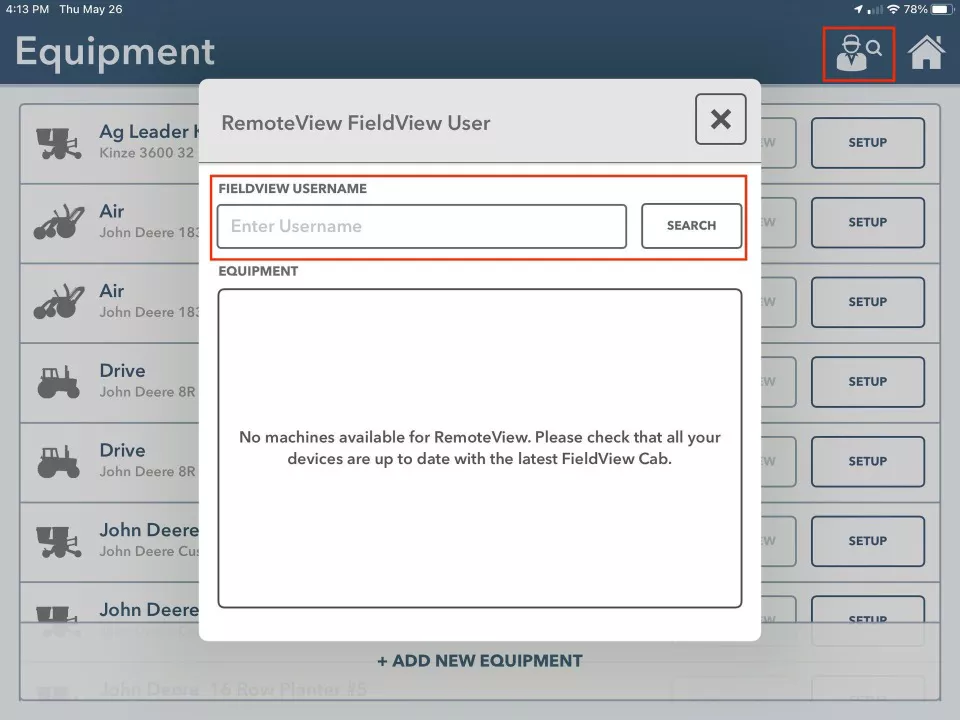Click ADD NEW EQUIPMENT at the bottom

pos(480,660)
